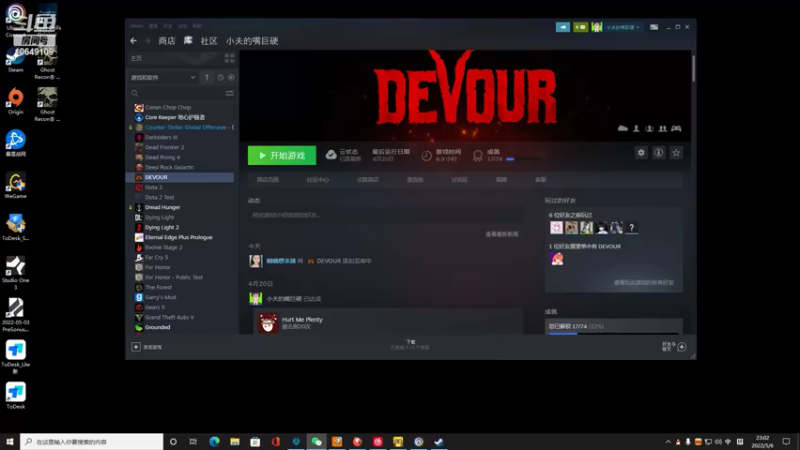Open the Origin desktop shortcut
Image resolution: width=800 pixels, height=450 pixels.
16,101
